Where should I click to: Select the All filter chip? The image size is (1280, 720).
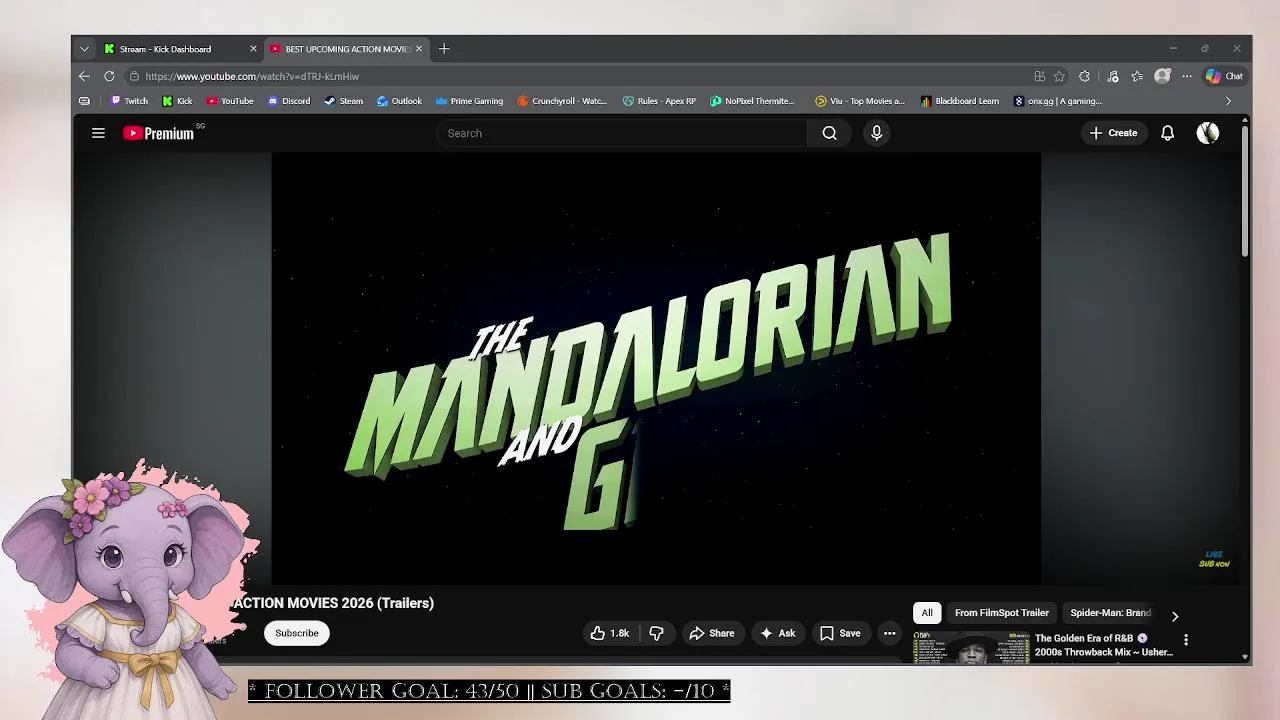pos(927,613)
